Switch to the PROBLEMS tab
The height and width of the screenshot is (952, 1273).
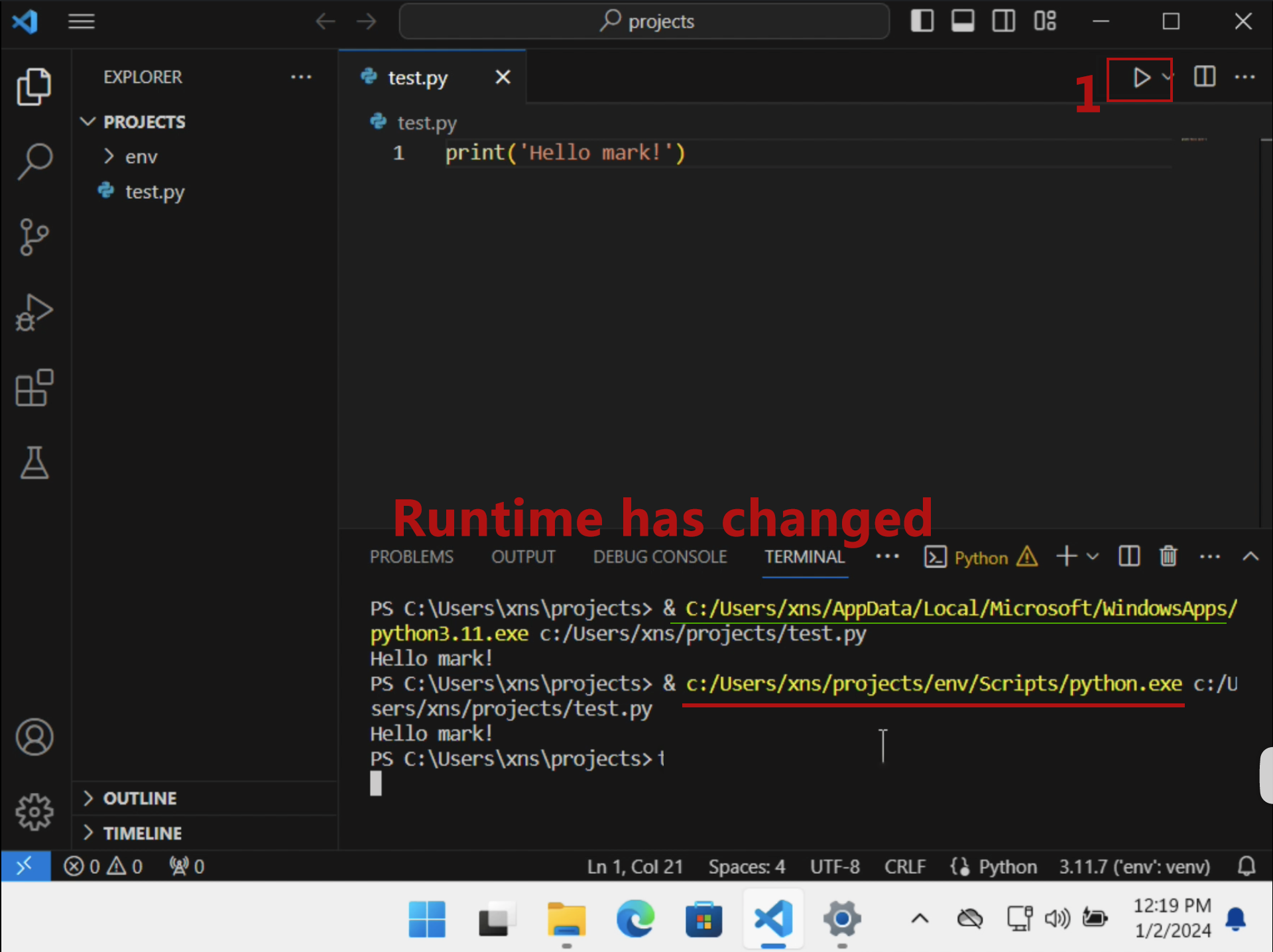pyautogui.click(x=411, y=557)
